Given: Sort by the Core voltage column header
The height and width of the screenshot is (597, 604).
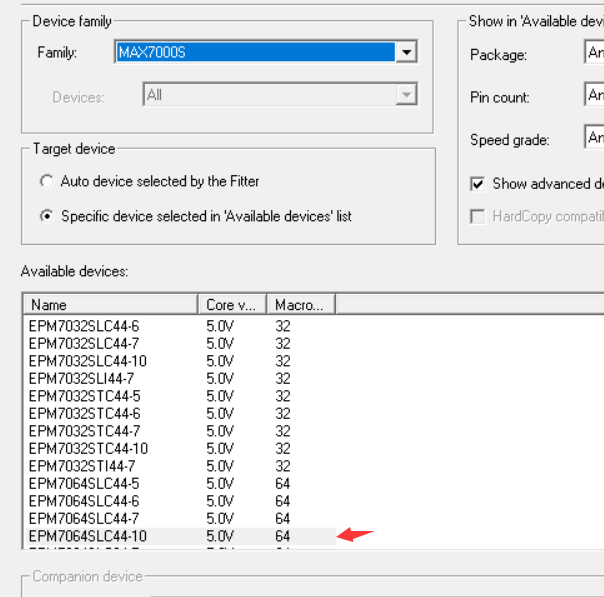Looking at the screenshot, I should point(232,305).
